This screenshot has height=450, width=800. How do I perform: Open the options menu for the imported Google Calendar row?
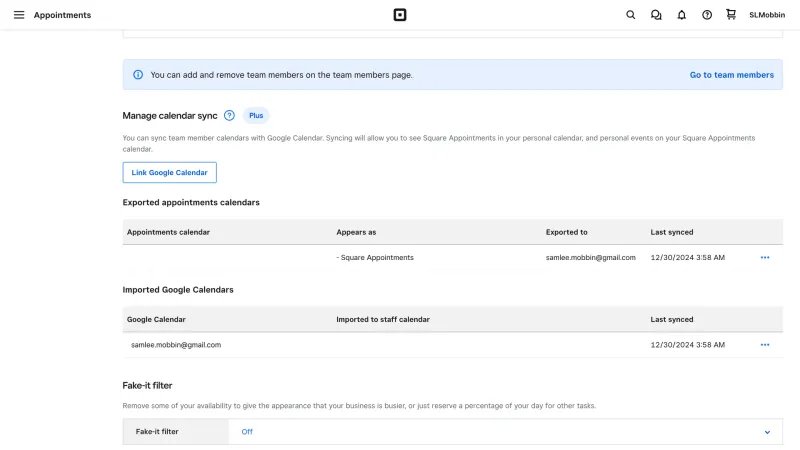(x=765, y=345)
